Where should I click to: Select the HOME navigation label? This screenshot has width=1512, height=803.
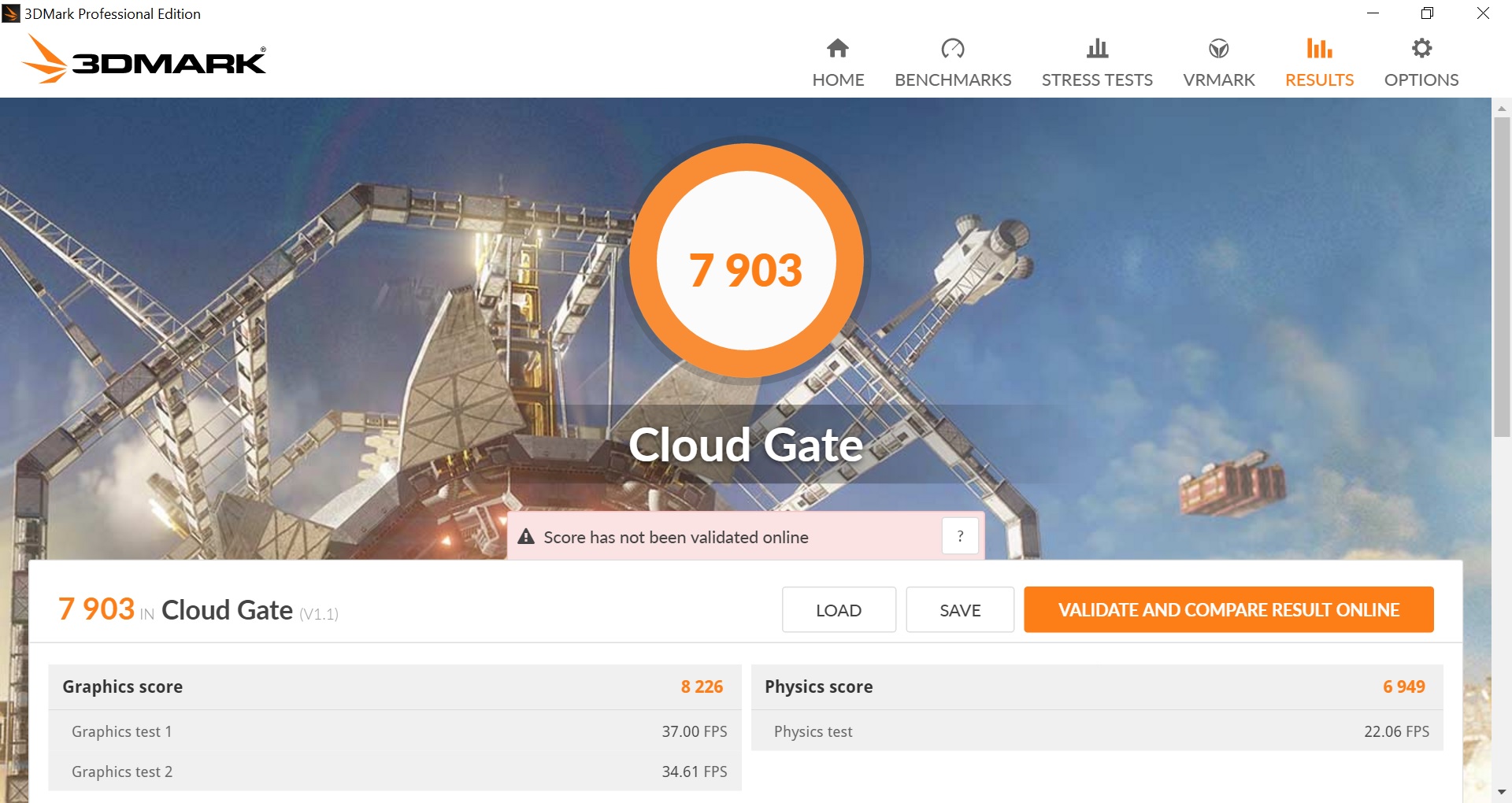click(838, 80)
